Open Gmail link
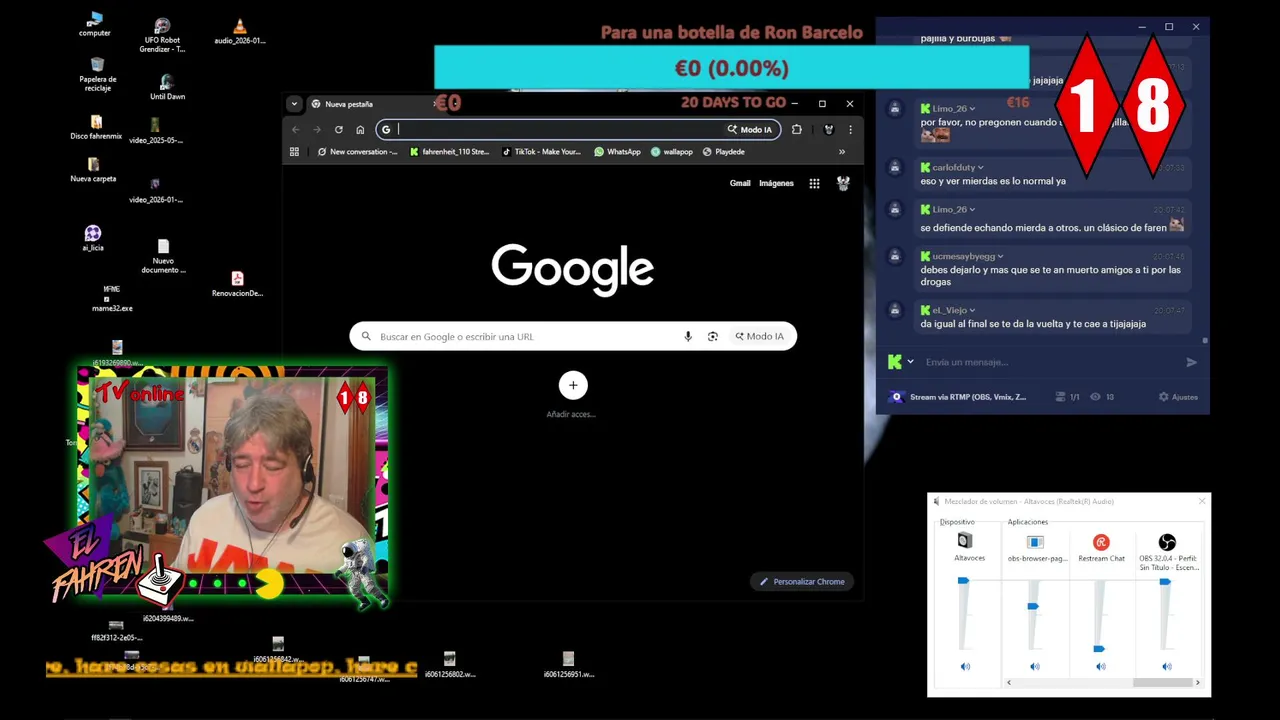 pos(740,183)
